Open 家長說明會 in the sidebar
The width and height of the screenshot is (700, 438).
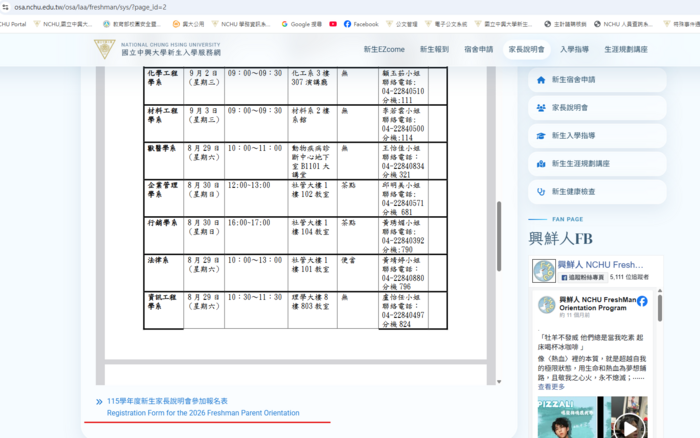597,108
